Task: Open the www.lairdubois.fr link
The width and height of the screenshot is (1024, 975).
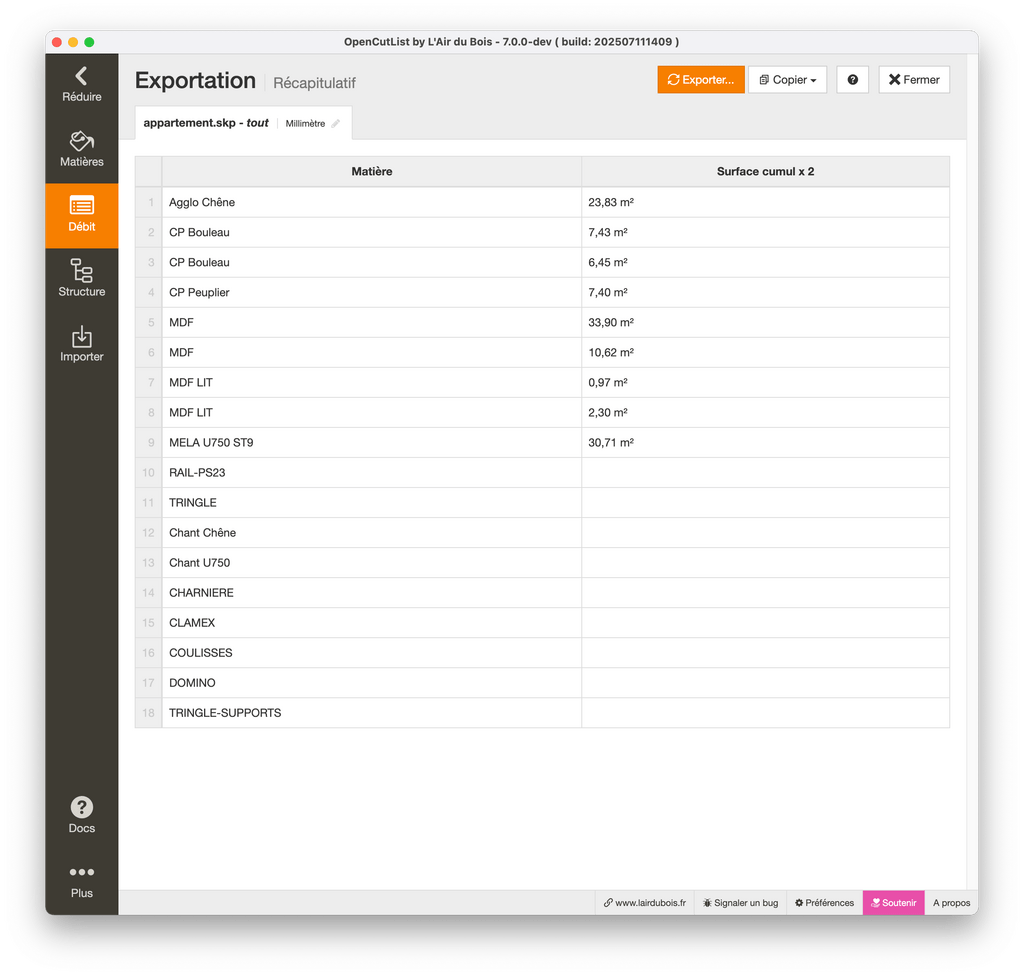Action: pos(645,903)
